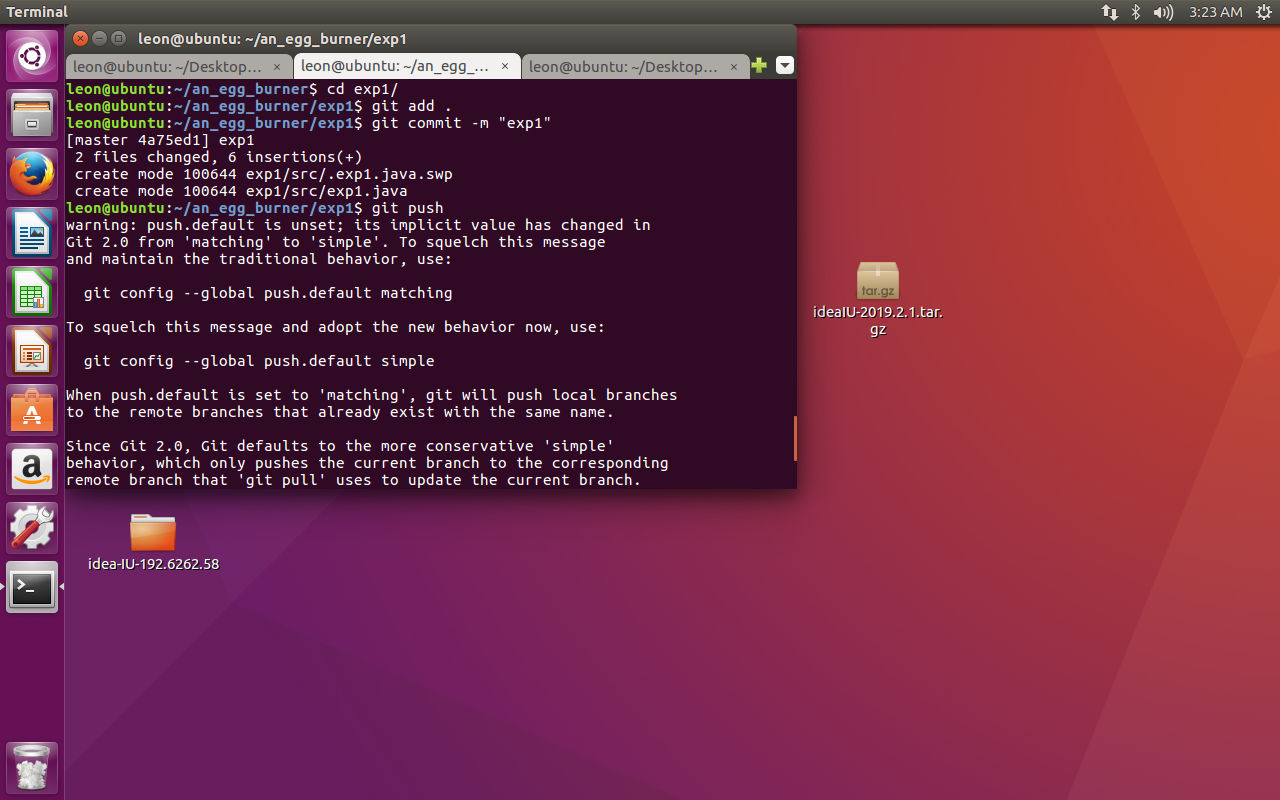Open the sound volume indicator
Viewport: 1280px width, 800px height.
coord(1163,12)
